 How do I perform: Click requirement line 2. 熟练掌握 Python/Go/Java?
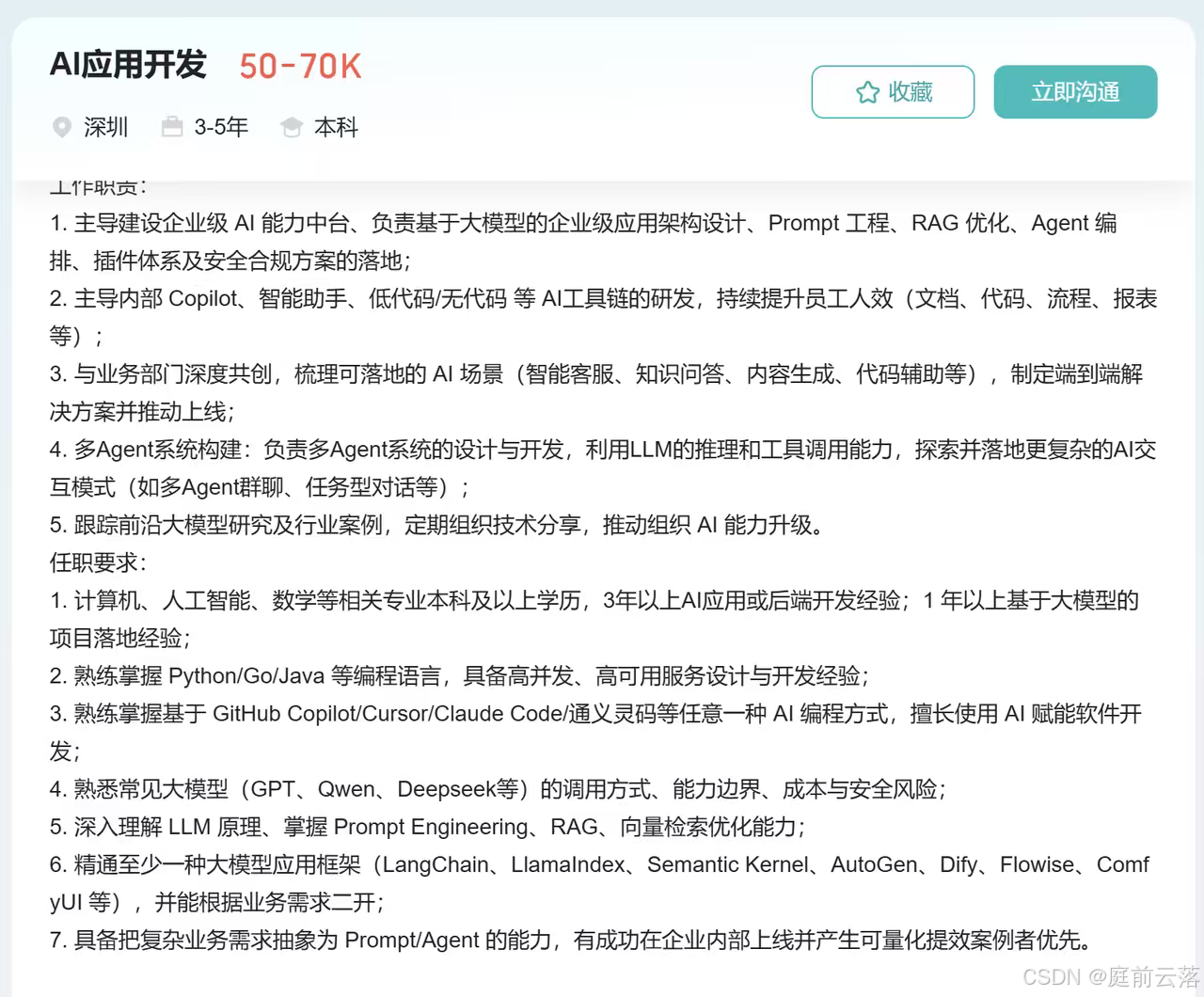tap(460, 675)
